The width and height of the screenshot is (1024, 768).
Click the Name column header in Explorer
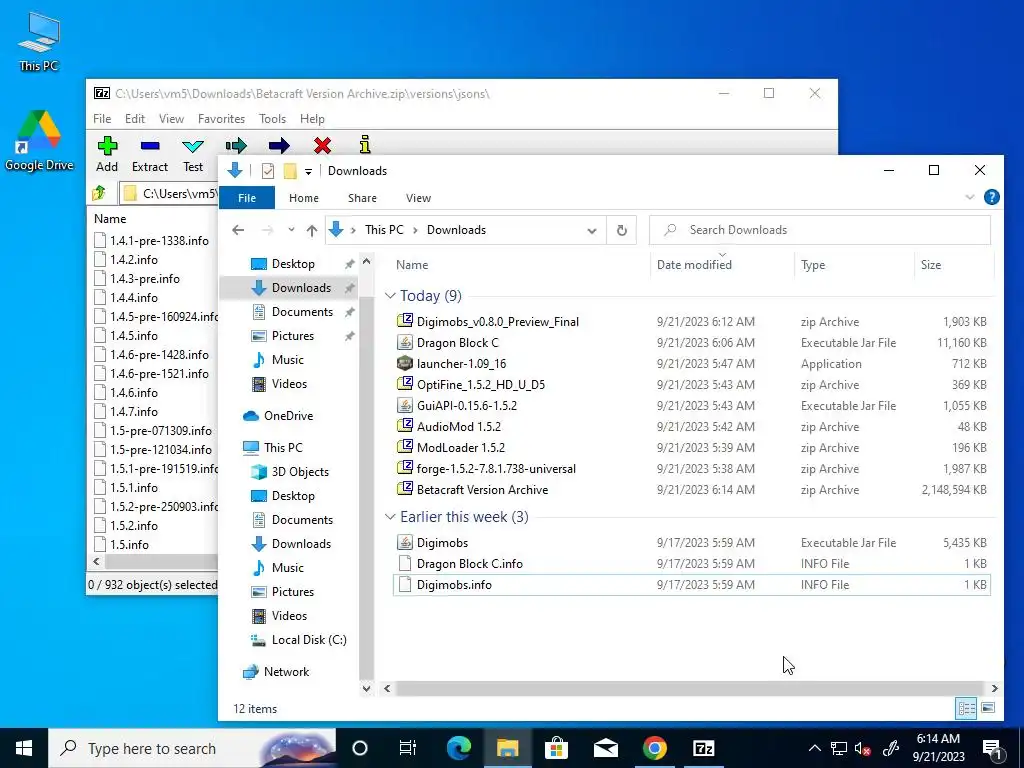tap(520, 264)
